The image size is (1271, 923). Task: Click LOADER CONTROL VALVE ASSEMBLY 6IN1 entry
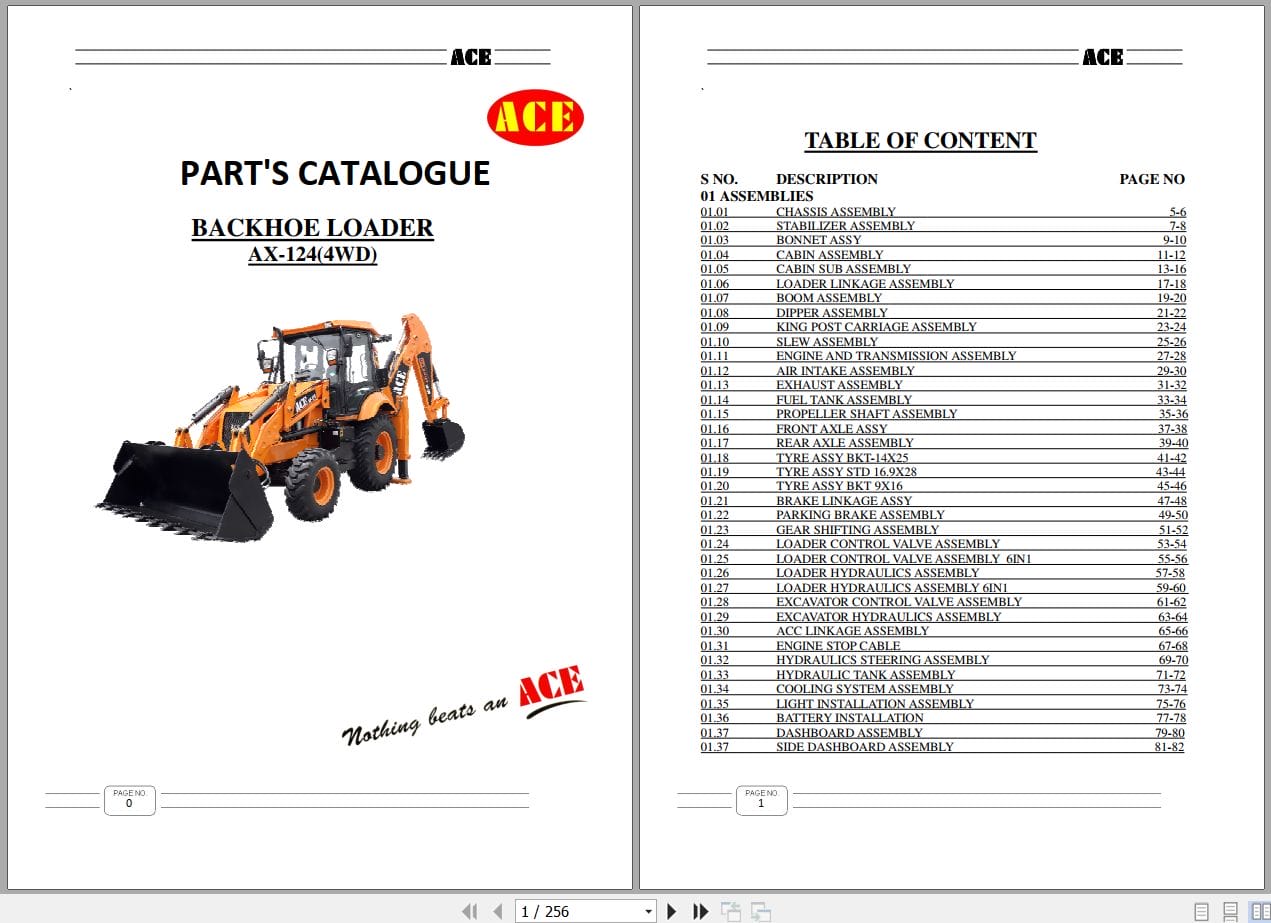point(903,559)
